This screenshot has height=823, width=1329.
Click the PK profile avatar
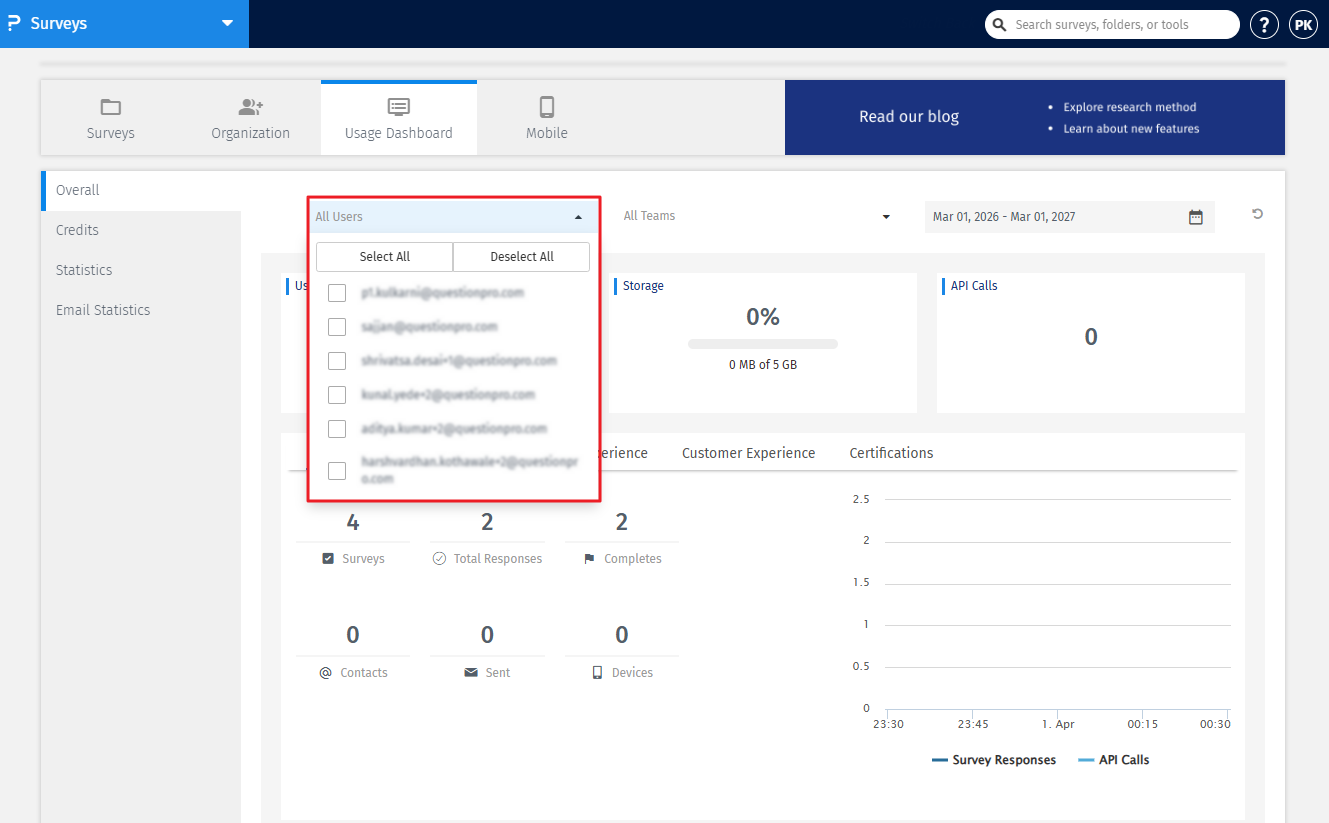tap(1303, 24)
